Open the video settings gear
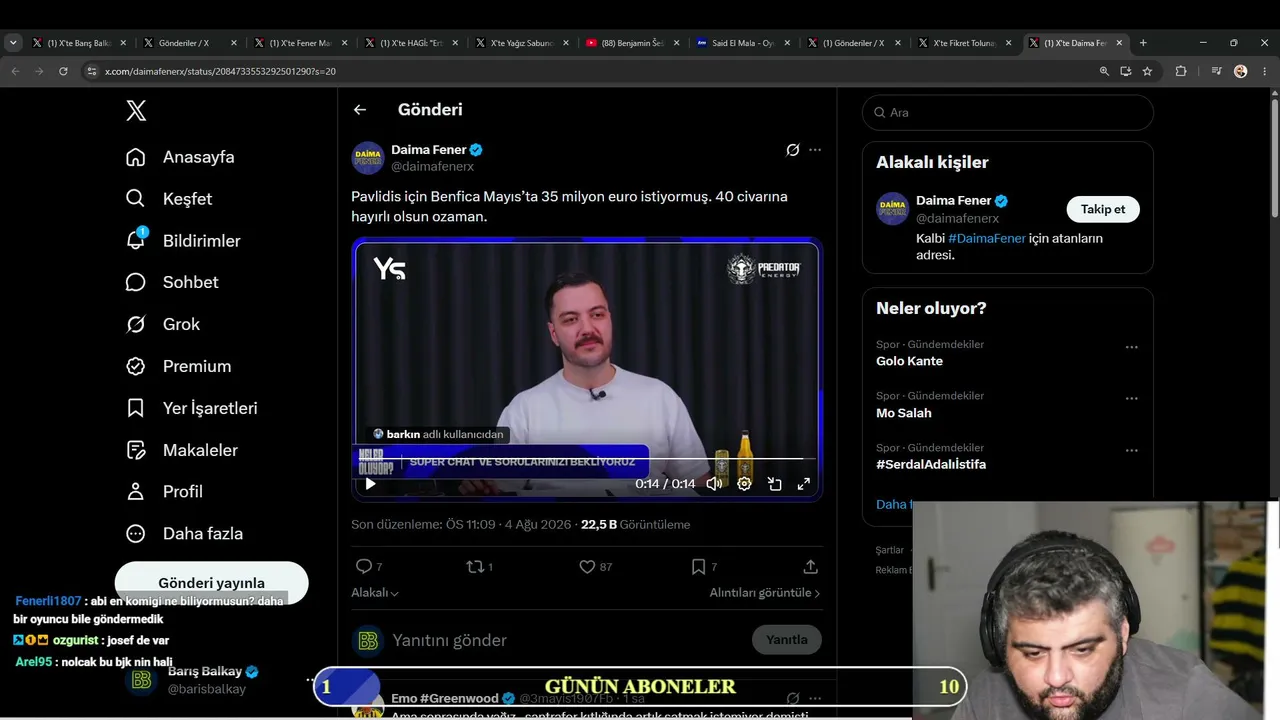Viewport: 1280px width, 720px height. [x=744, y=484]
